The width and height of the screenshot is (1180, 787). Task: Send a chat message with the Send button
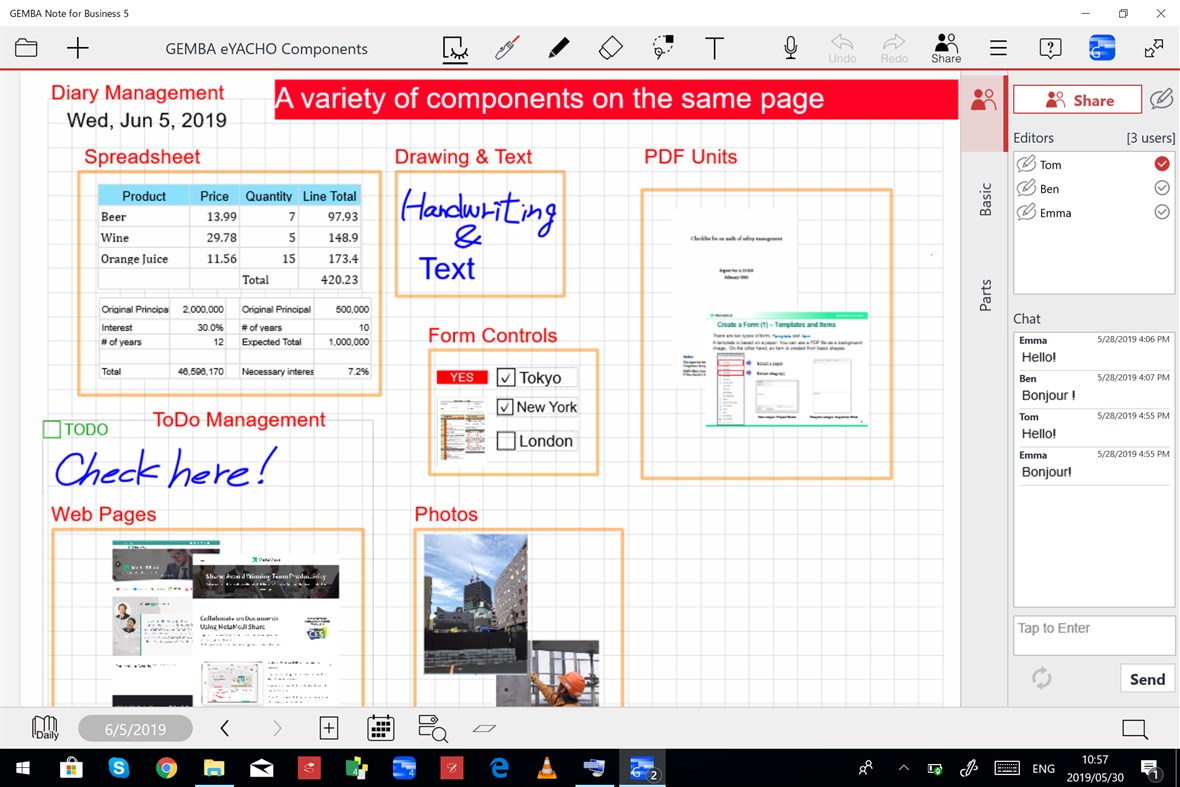(1147, 678)
